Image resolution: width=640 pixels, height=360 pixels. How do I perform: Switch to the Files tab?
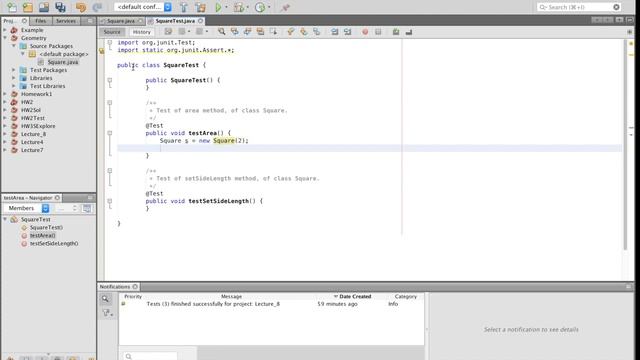(40, 21)
